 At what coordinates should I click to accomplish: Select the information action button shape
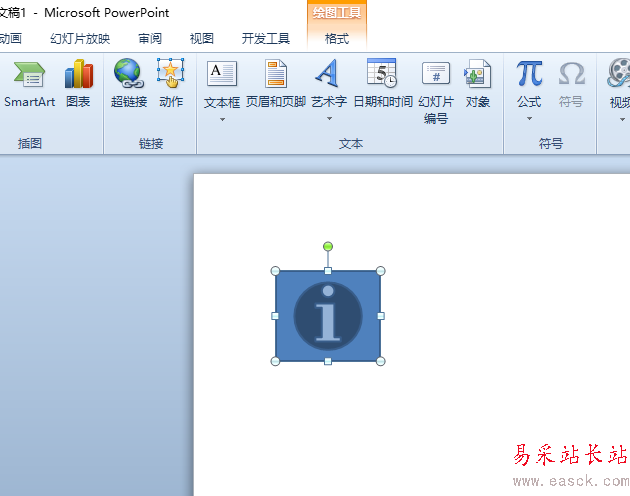(x=328, y=316)
